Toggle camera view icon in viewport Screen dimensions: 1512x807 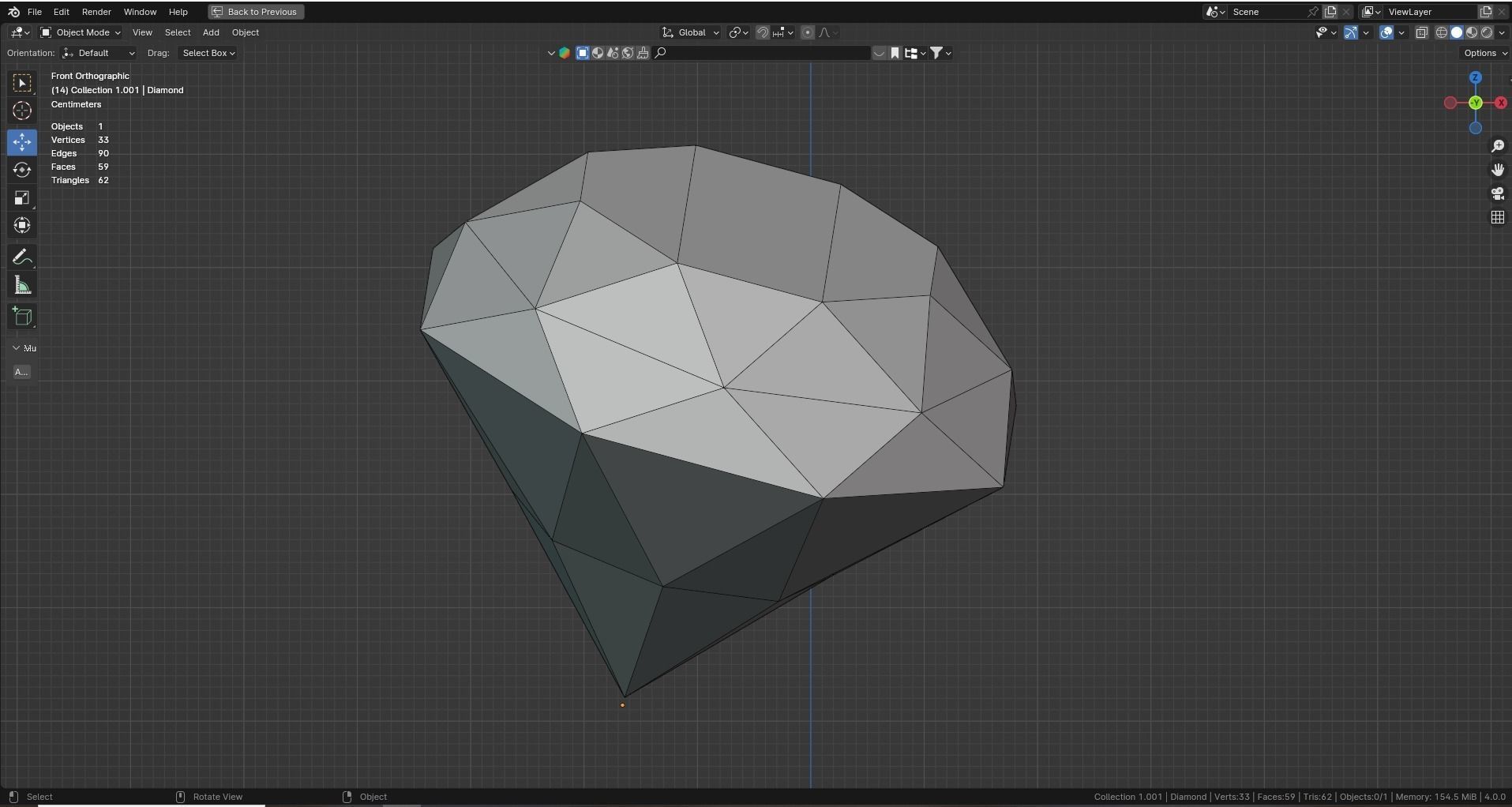(x=1498, y=193)
